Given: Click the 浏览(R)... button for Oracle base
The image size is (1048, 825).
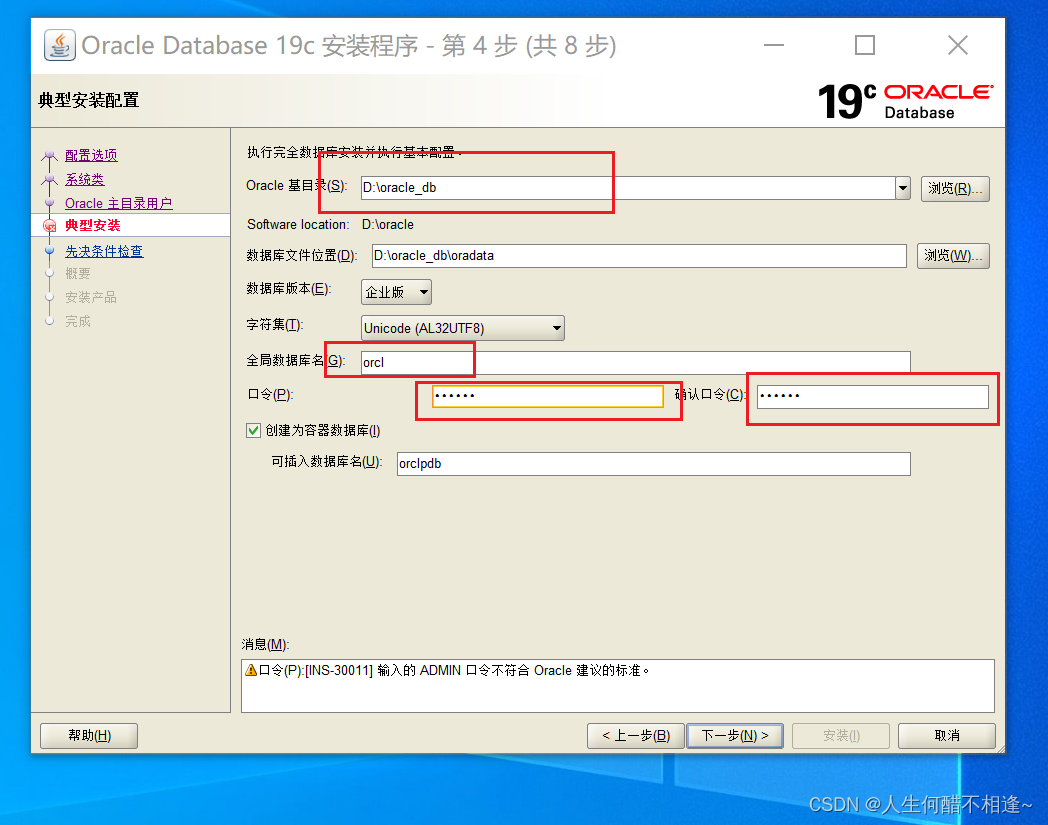Looking at the screenshot, I should (955, 189).
